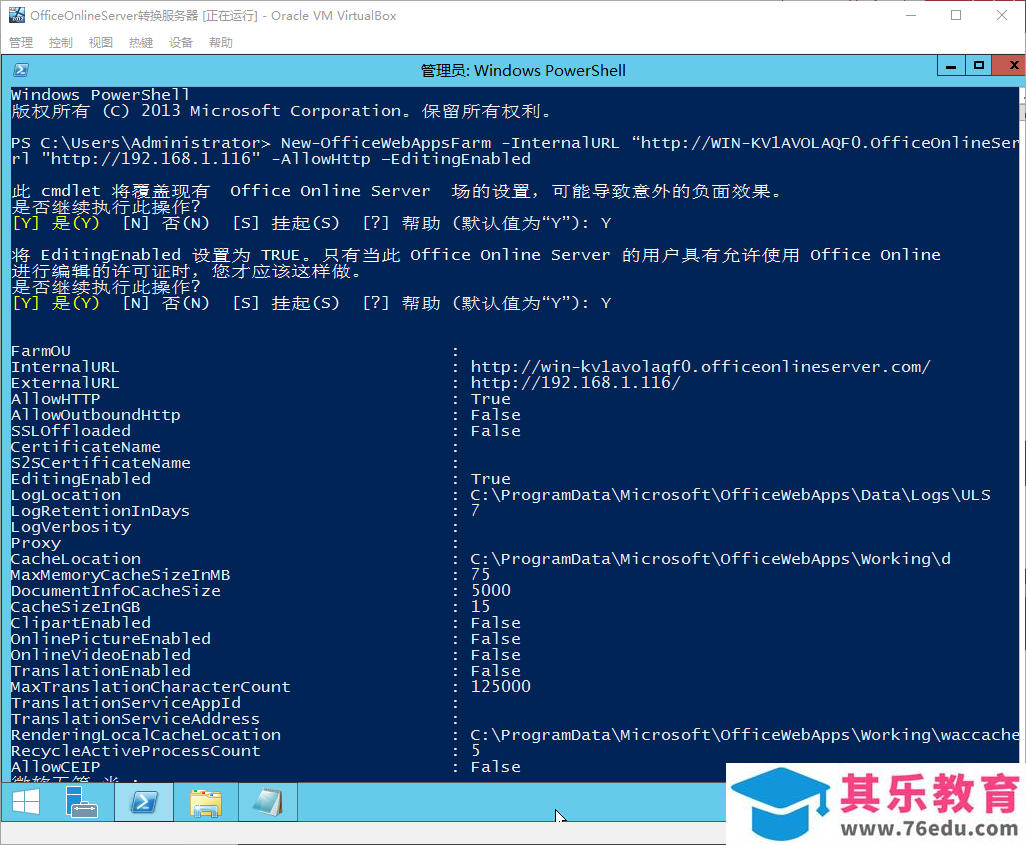Screen dimensions: 1026x845
Task: Open the 管理 menu in VirtualBox
Action: point(21,43)
